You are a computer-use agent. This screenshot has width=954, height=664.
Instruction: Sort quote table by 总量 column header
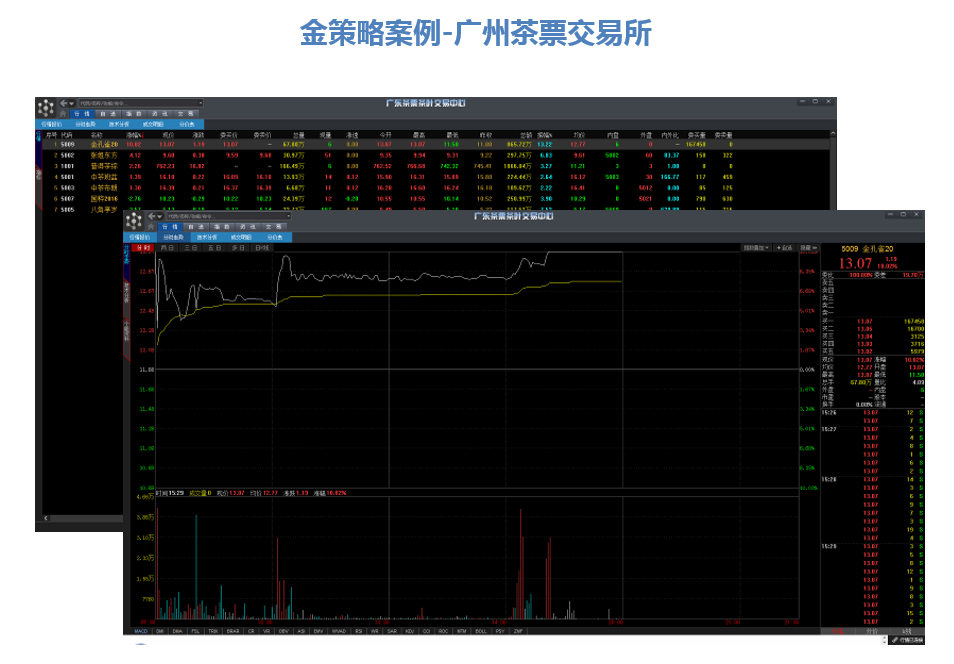(298, 135)
